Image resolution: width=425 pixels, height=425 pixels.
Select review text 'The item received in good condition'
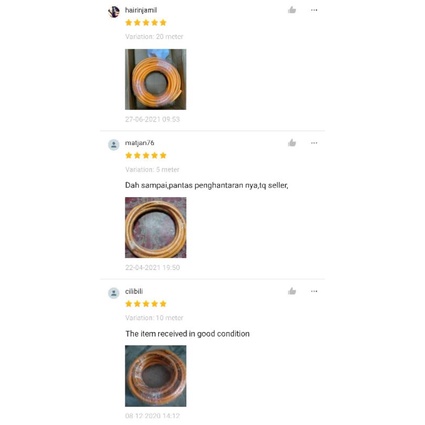coord(187,334)
